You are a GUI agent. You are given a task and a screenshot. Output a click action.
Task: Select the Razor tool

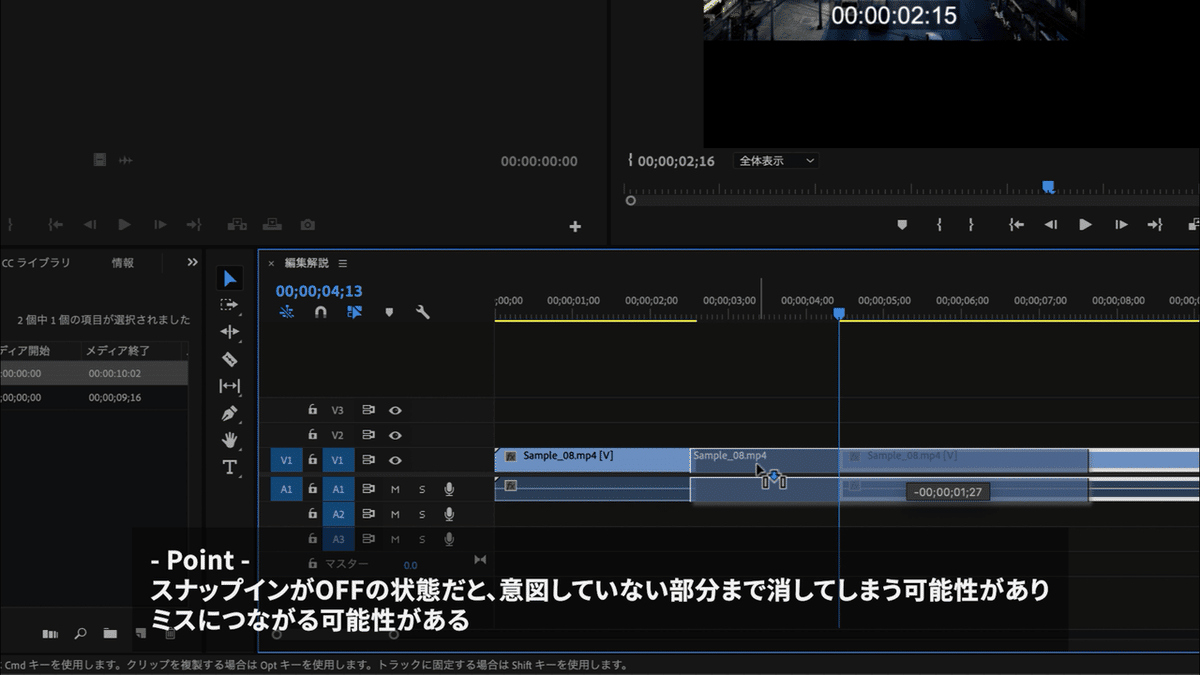(229, 360)
